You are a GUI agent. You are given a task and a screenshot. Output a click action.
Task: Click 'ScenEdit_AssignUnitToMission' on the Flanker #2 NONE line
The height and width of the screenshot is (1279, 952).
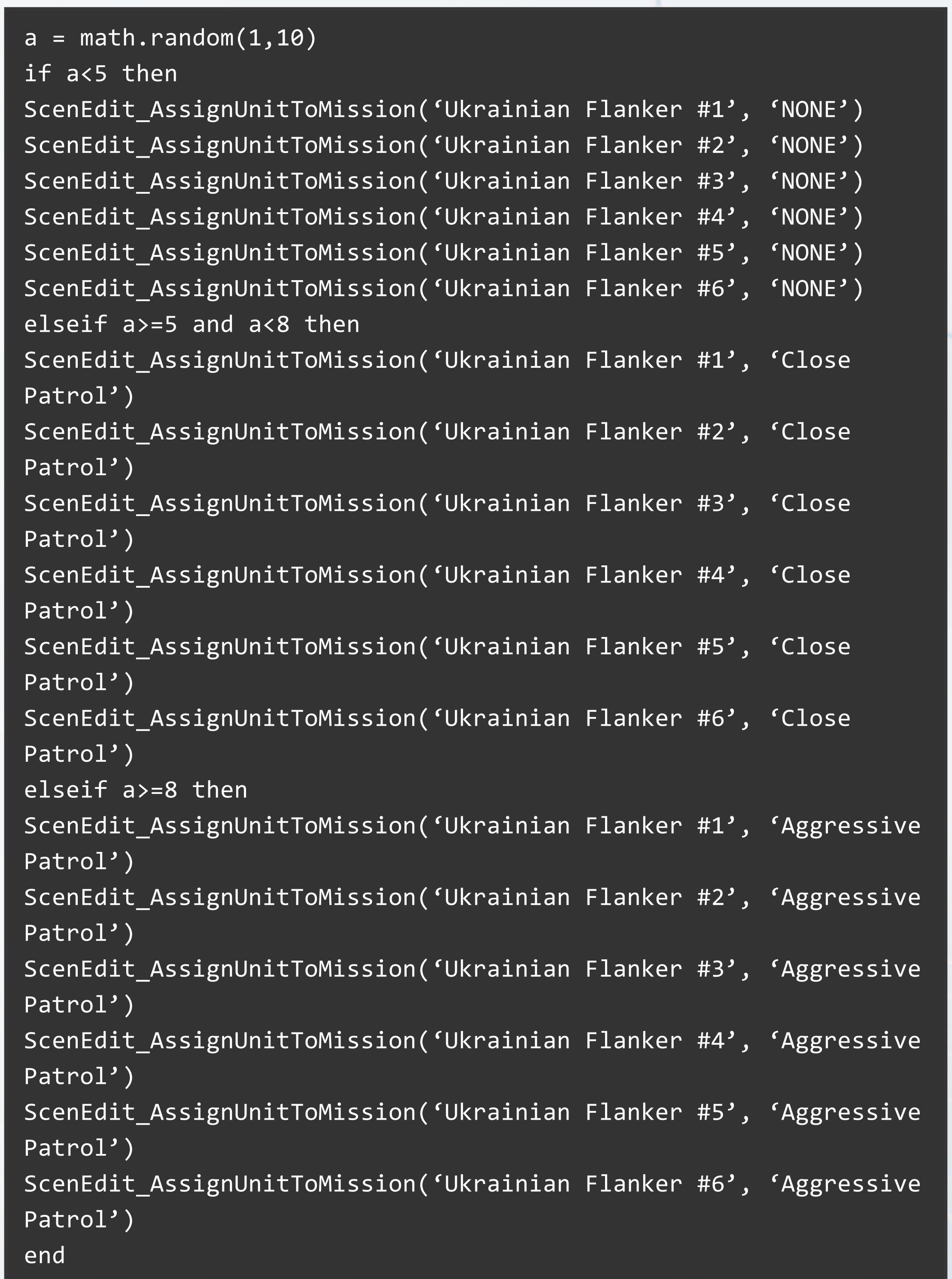[219, 146]
